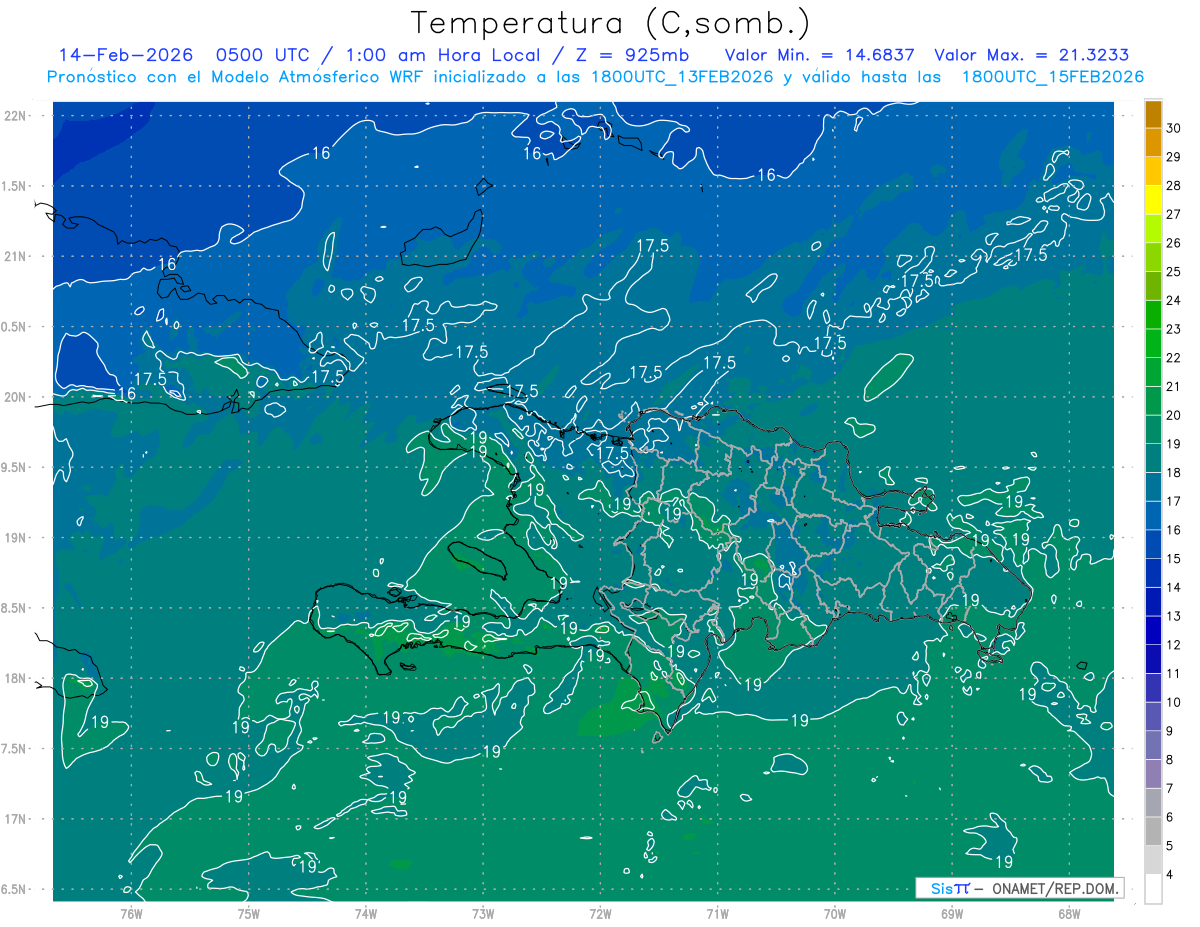Screen dimensions: 1200x927
Task: Click the color scale value "25"
Action: 1174,272
